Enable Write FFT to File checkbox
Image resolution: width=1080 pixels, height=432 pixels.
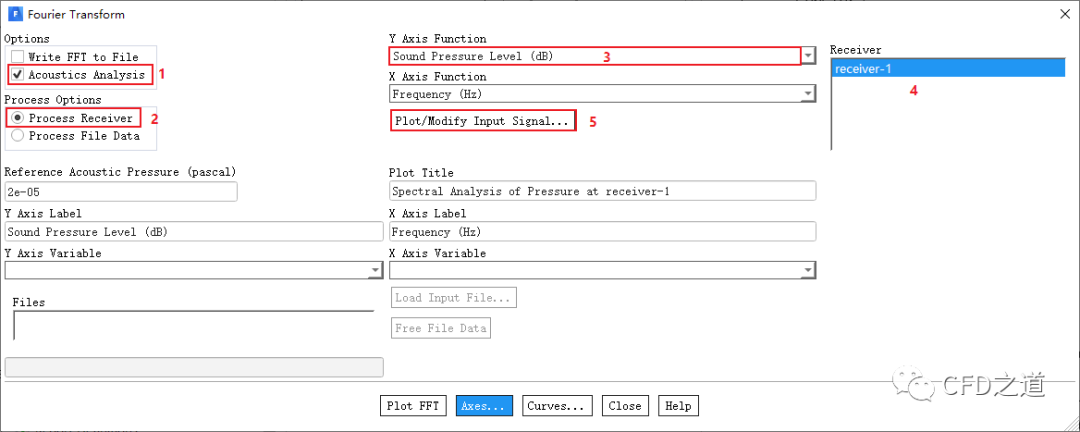click(17, 57)
